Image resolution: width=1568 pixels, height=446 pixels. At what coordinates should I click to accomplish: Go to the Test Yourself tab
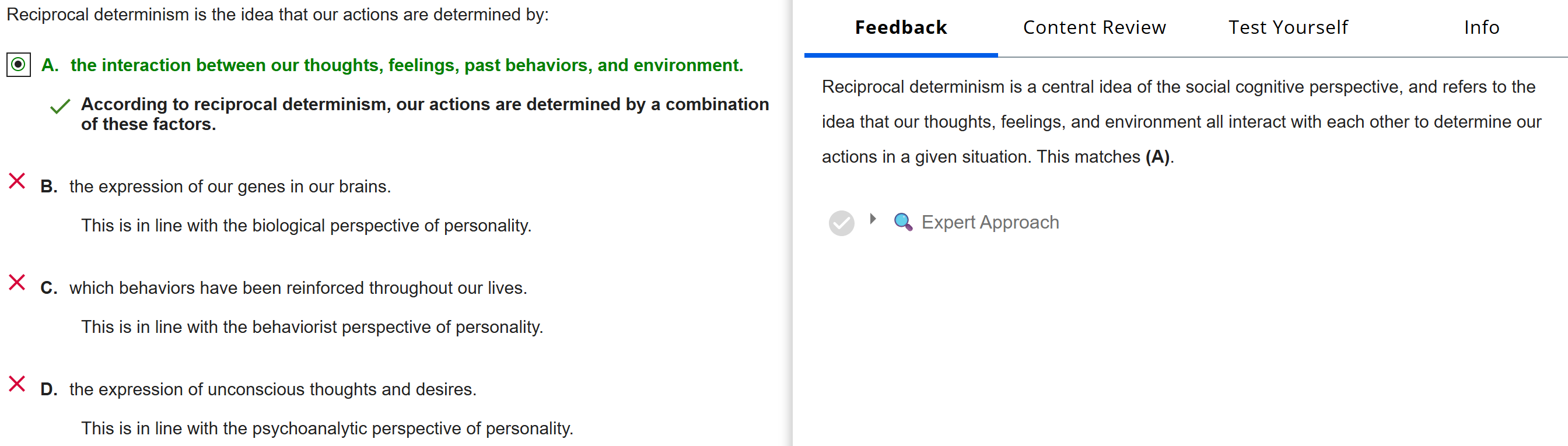[x=1287, y=27]
